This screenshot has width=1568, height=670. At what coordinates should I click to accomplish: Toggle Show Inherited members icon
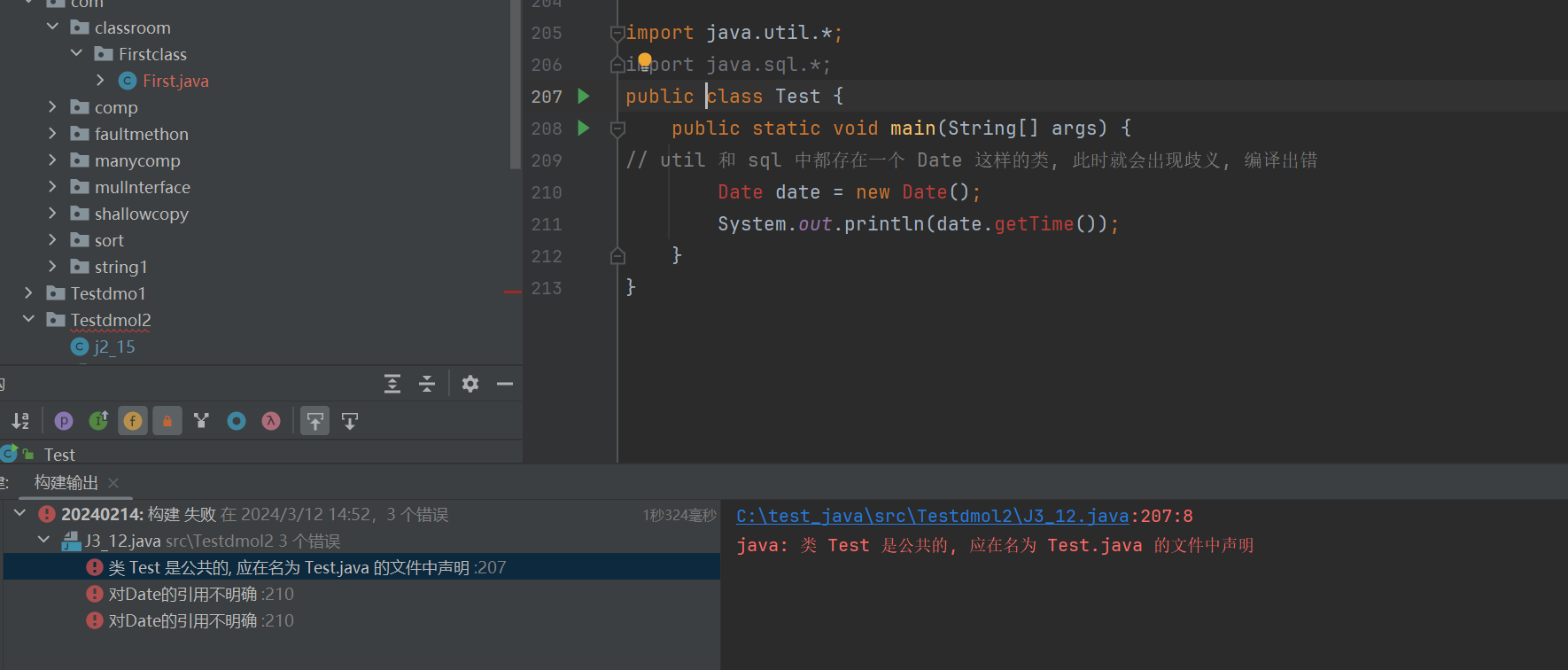click(98, 421)
